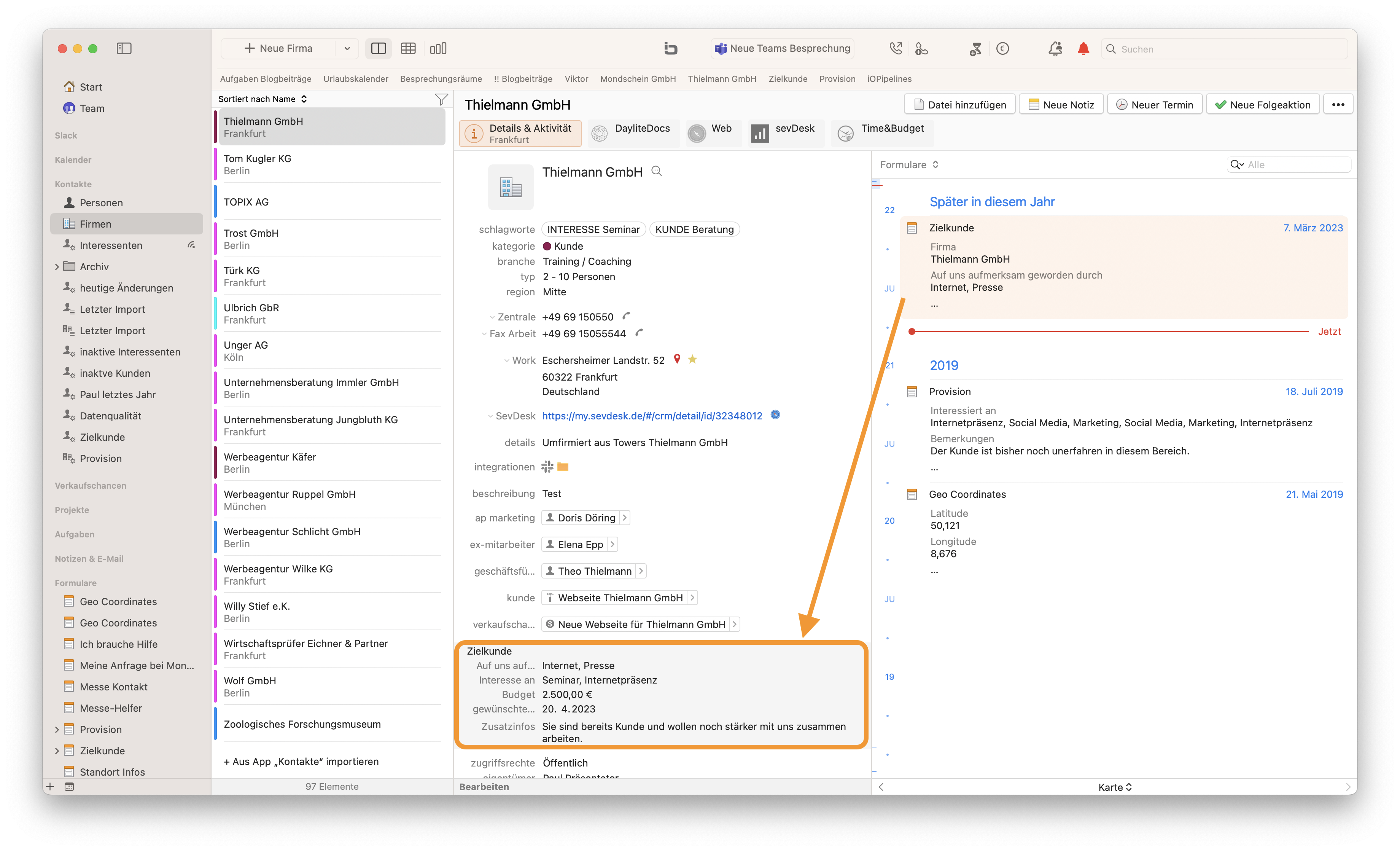Click the folder integration icon
This screenshot has width=1400, height=851.
click(x=563, y=467)
